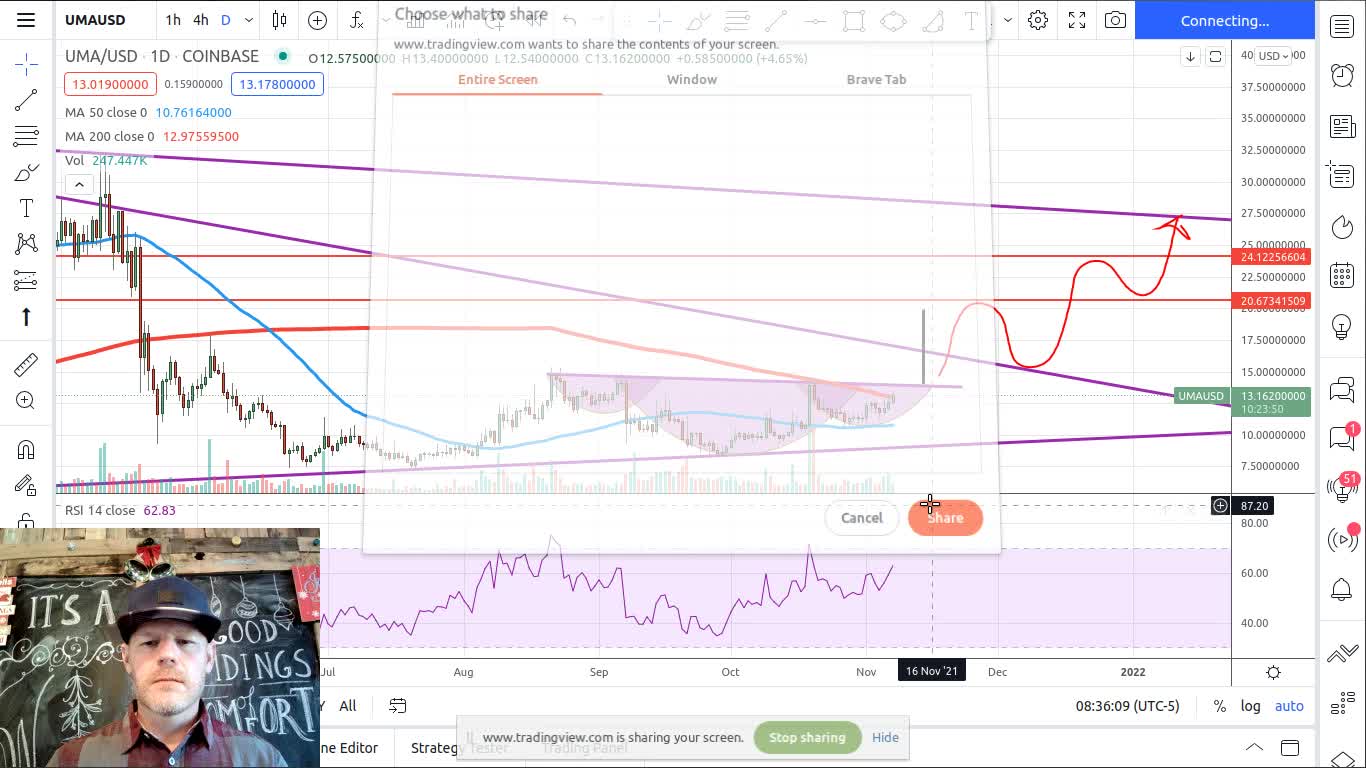Screen dimensions: 1366x768
Task: Click Stop sharing in the notification bar
Action: point(807,738)
